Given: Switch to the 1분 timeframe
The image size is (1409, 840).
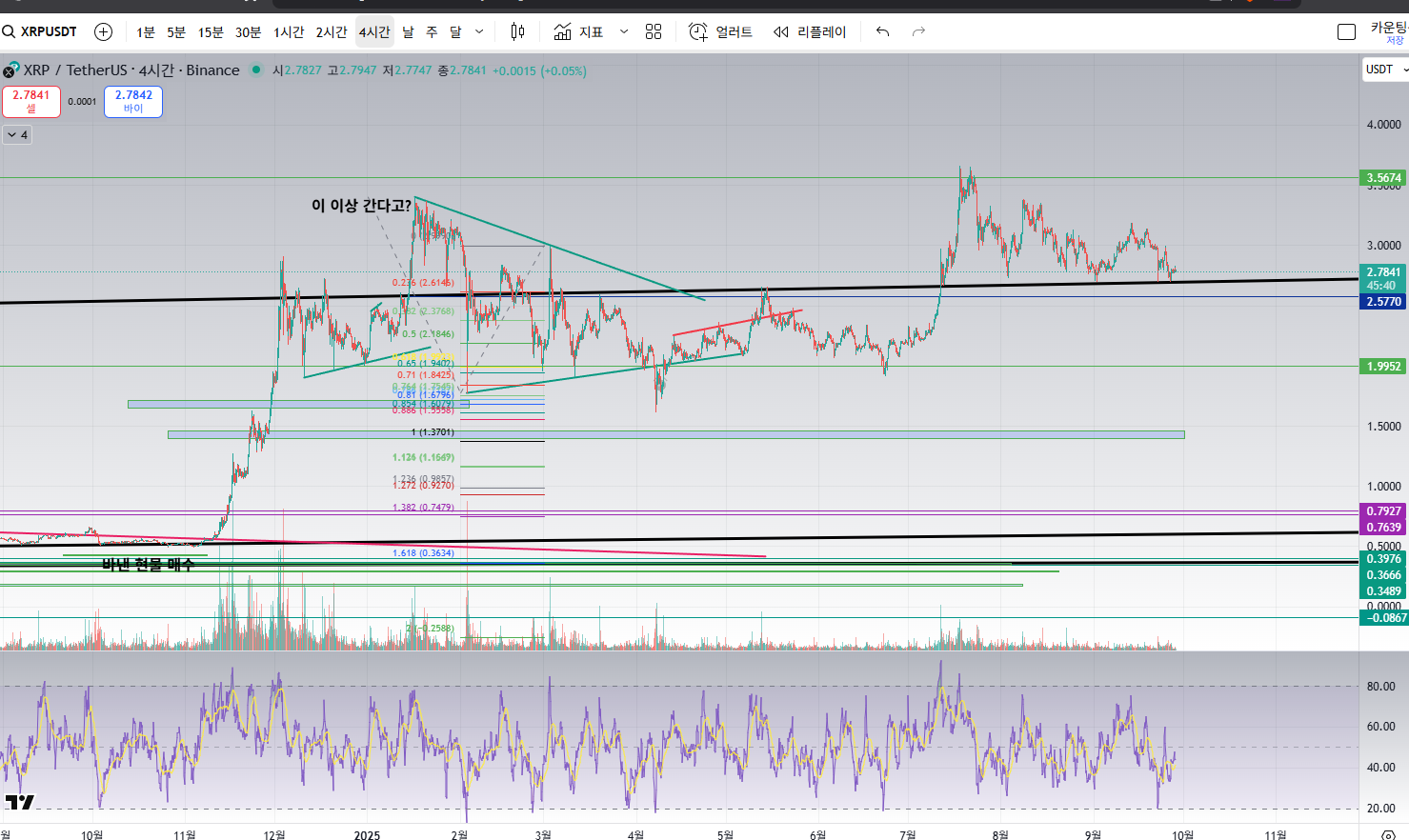Looking at the screenshot, I should pos(146,31).
